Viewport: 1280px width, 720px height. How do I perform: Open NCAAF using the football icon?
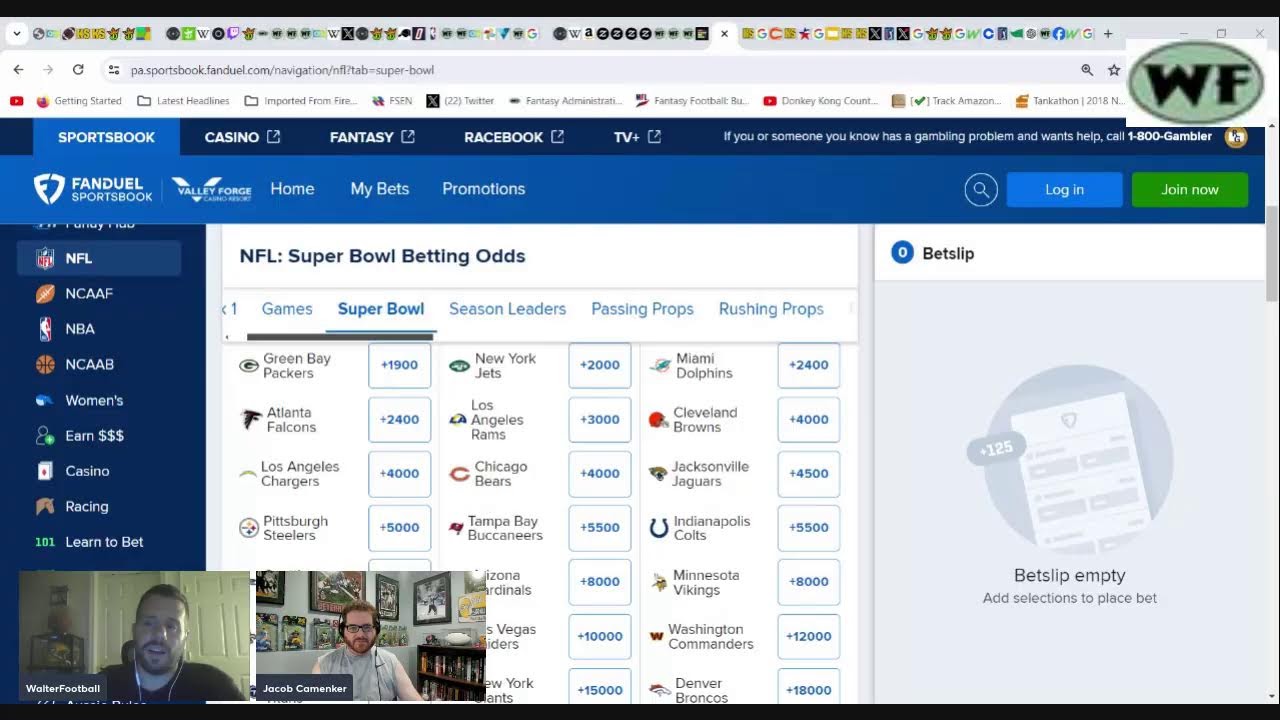pyautogui.click(x=45, y=293)
